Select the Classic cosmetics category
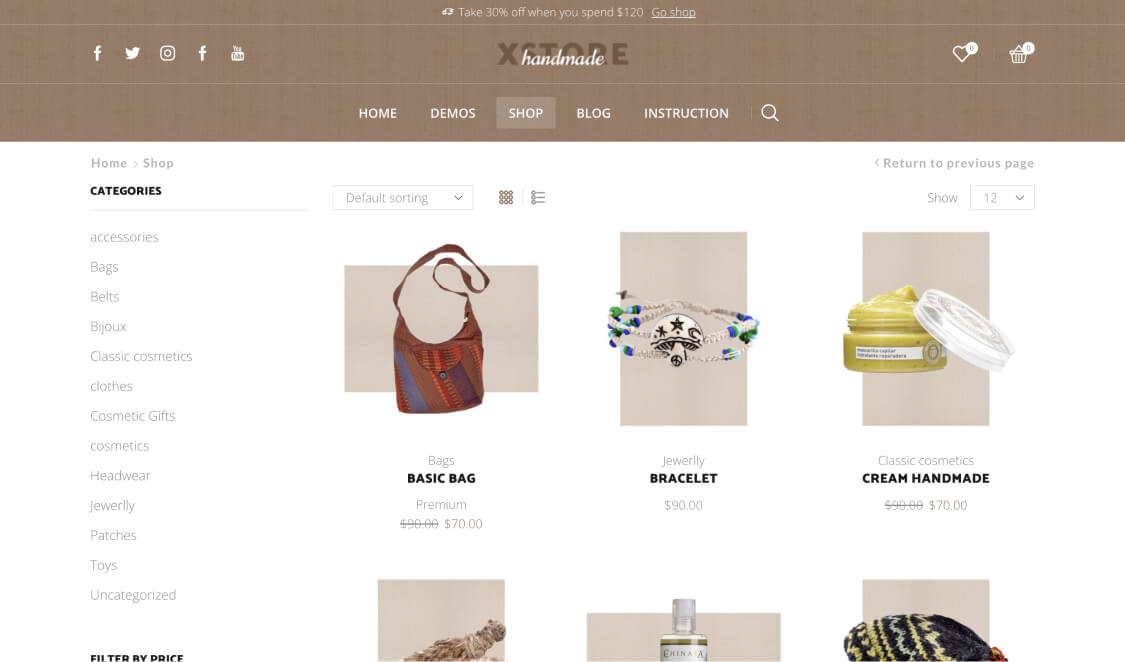This screenshot has height=662, width=1125. point(141,356)
